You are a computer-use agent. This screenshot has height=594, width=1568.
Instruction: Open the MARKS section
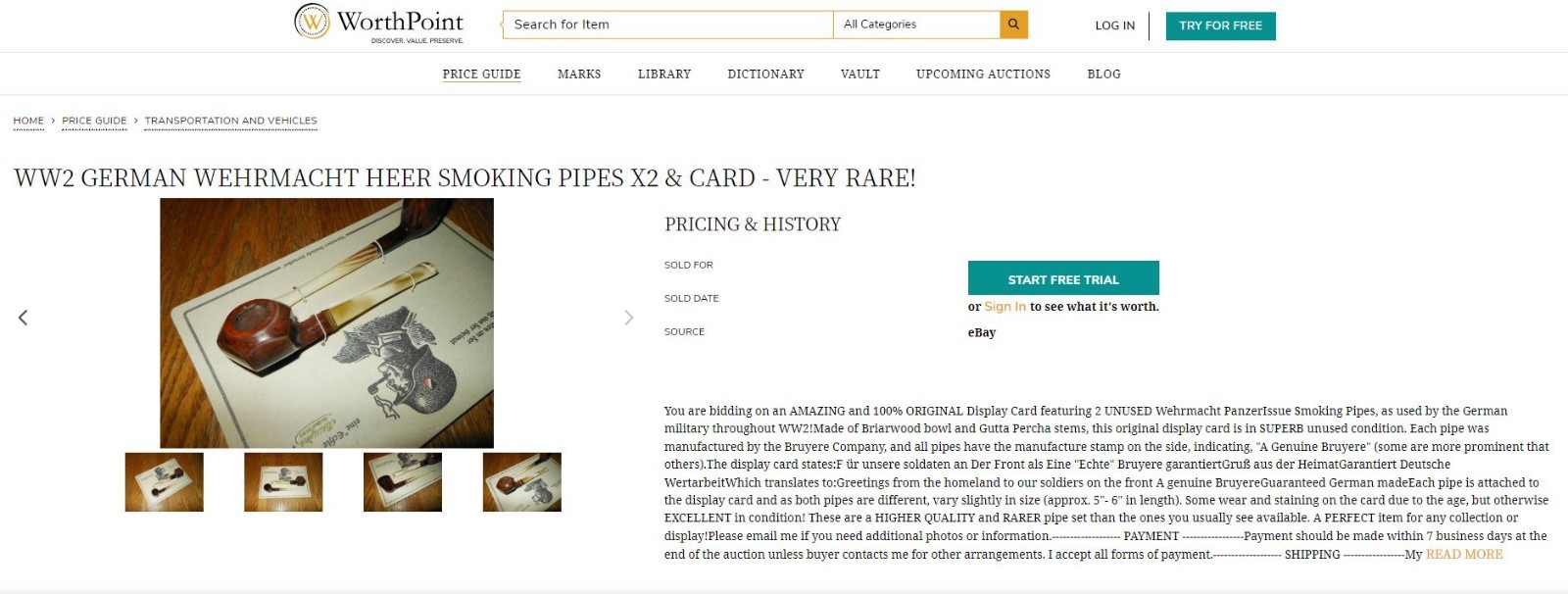[x=580, y=74]
